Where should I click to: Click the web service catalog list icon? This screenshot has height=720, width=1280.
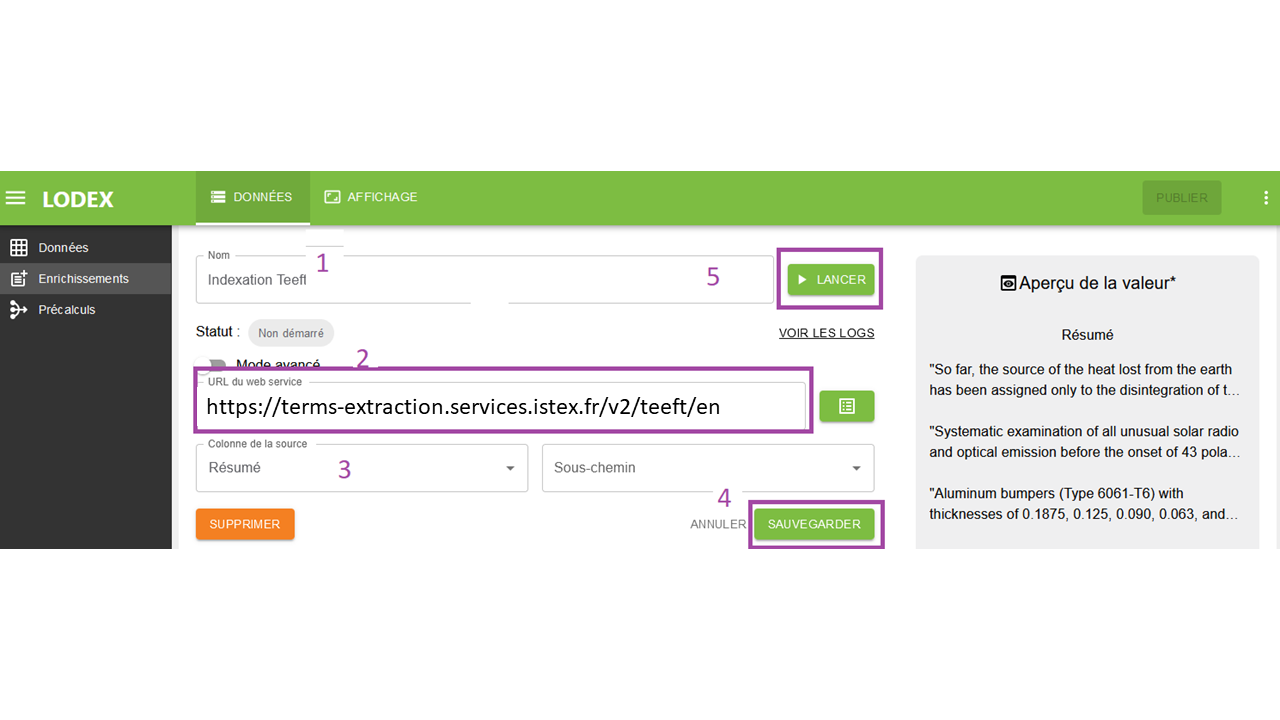846,406
